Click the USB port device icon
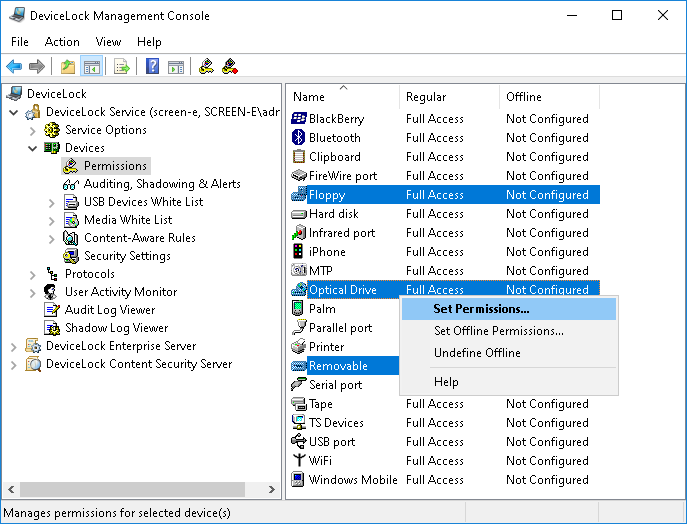The height and width of the screenshot is (524, 687). 298,442
